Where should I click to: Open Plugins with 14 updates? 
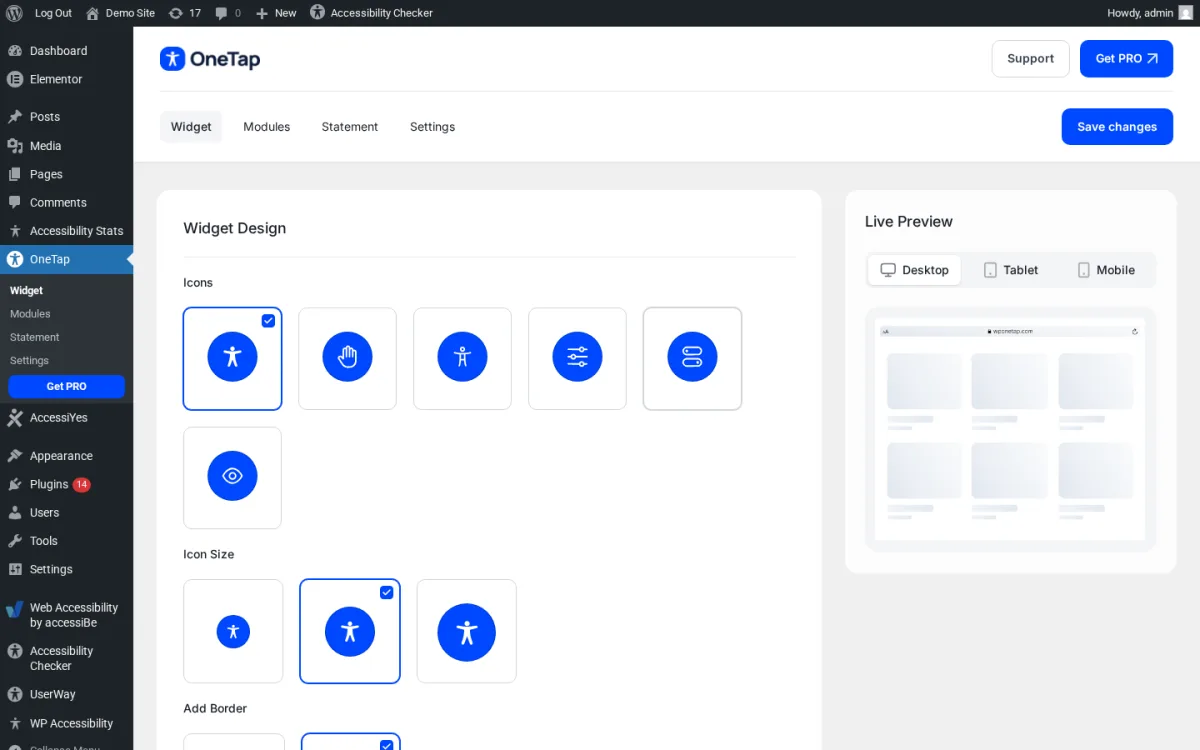pyautogui.click(x=66, y=484)
